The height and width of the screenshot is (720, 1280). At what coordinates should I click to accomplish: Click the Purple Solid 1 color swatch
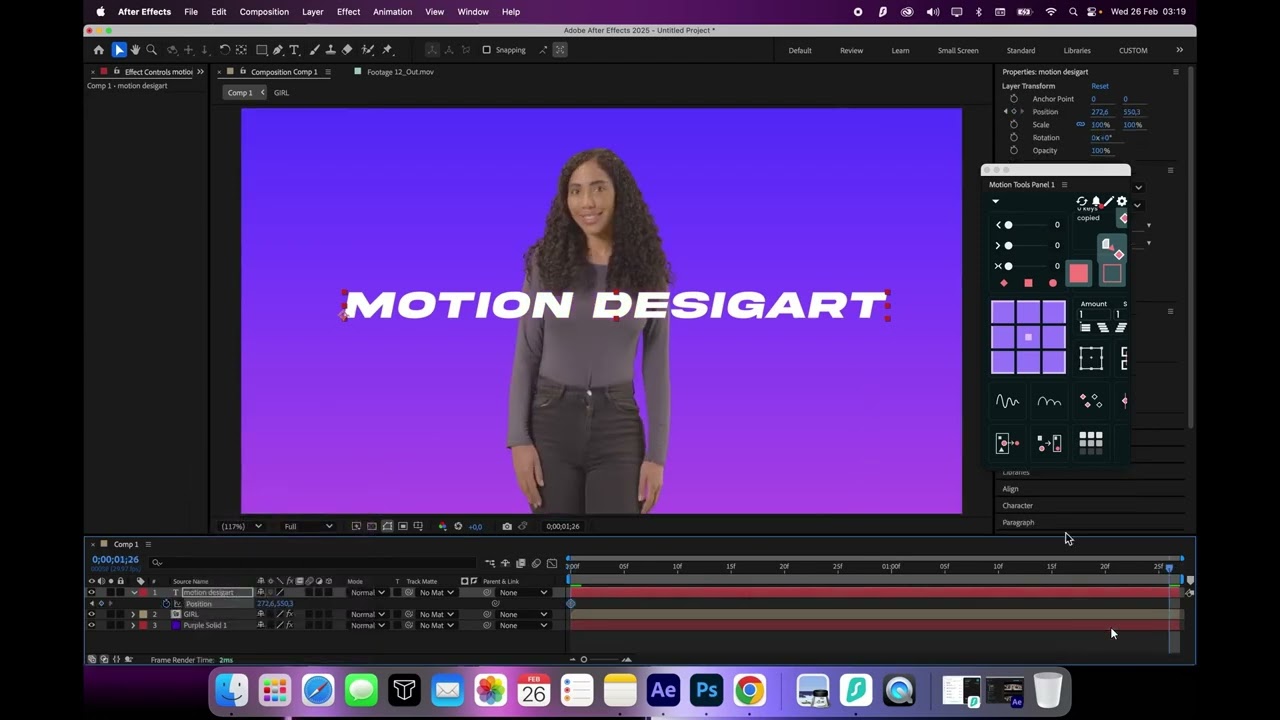point(176,625)
